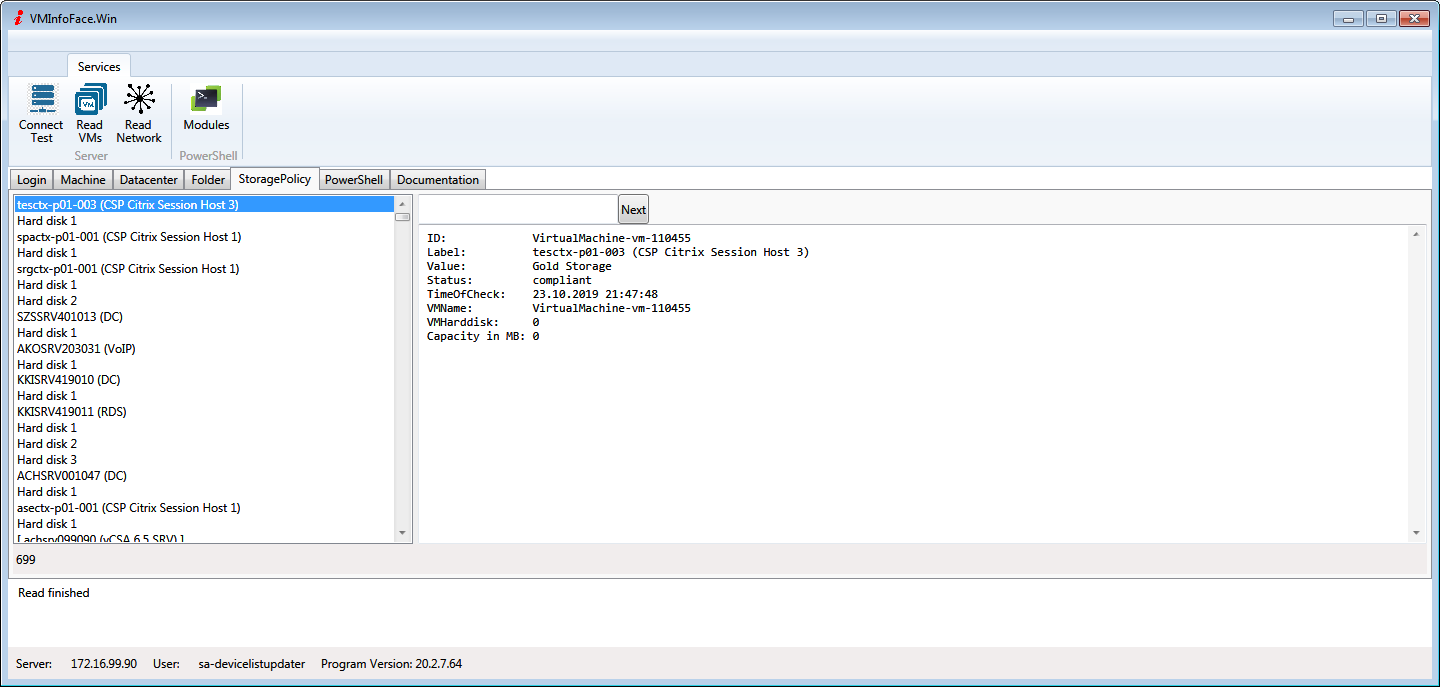Select AKOSRV203031 (VoIP) entry

pos(205,348)
